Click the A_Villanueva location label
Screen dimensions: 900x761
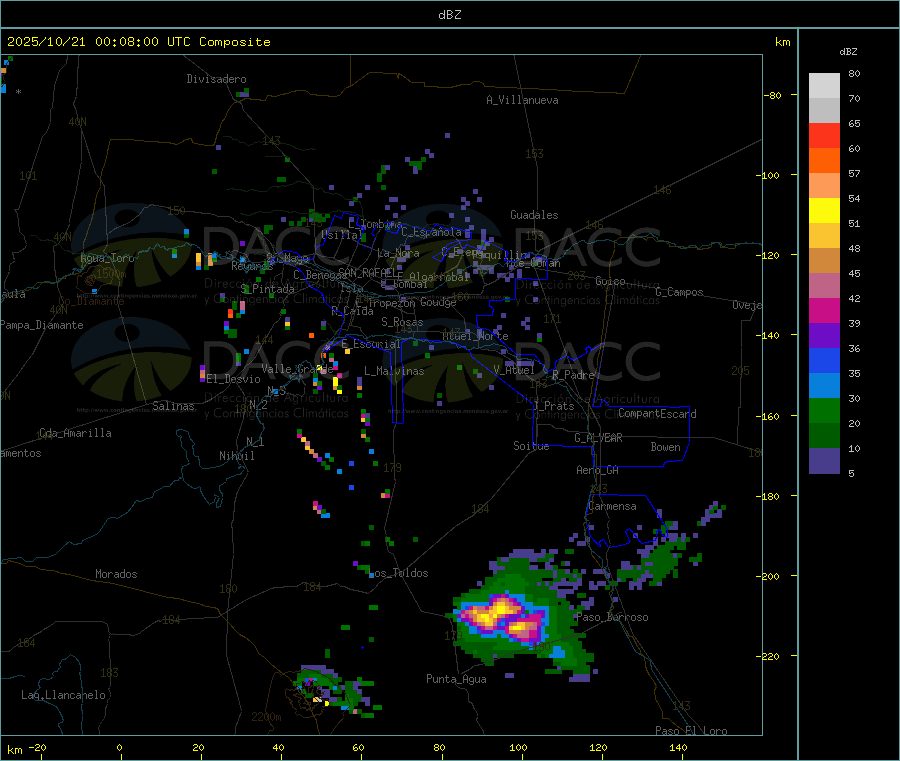[522, 100]
